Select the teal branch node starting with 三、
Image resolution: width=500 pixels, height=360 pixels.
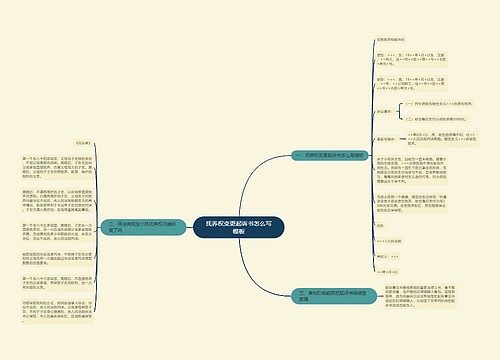[x=334, y=296]
